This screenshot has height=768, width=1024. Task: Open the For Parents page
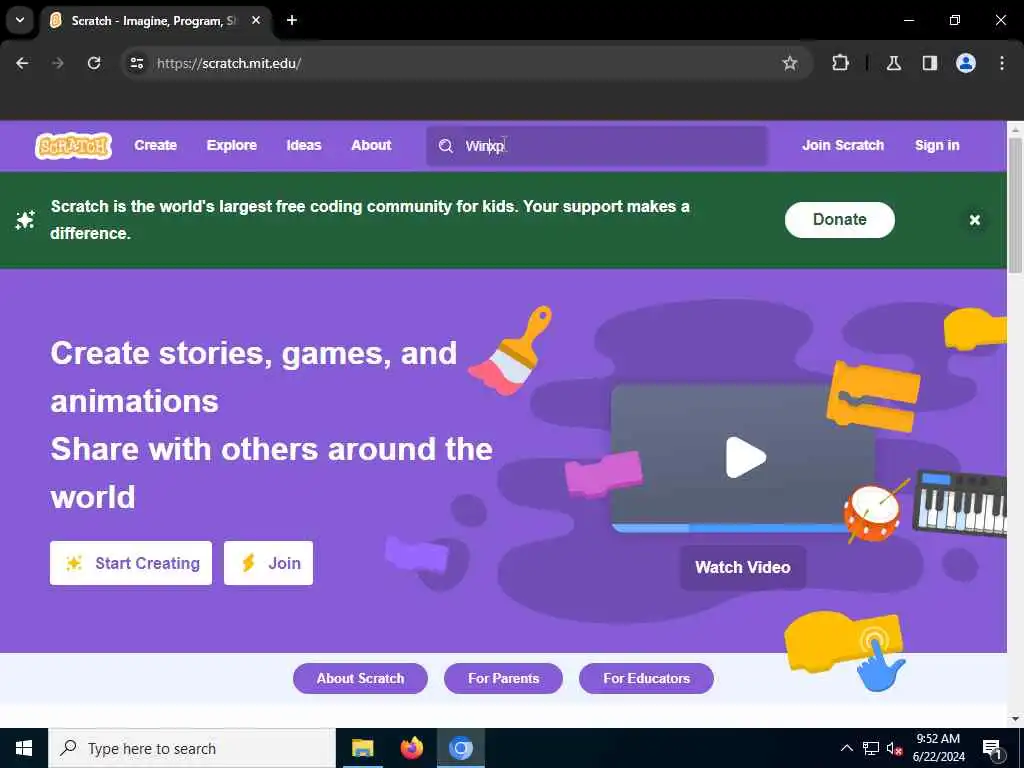[504, 679]
